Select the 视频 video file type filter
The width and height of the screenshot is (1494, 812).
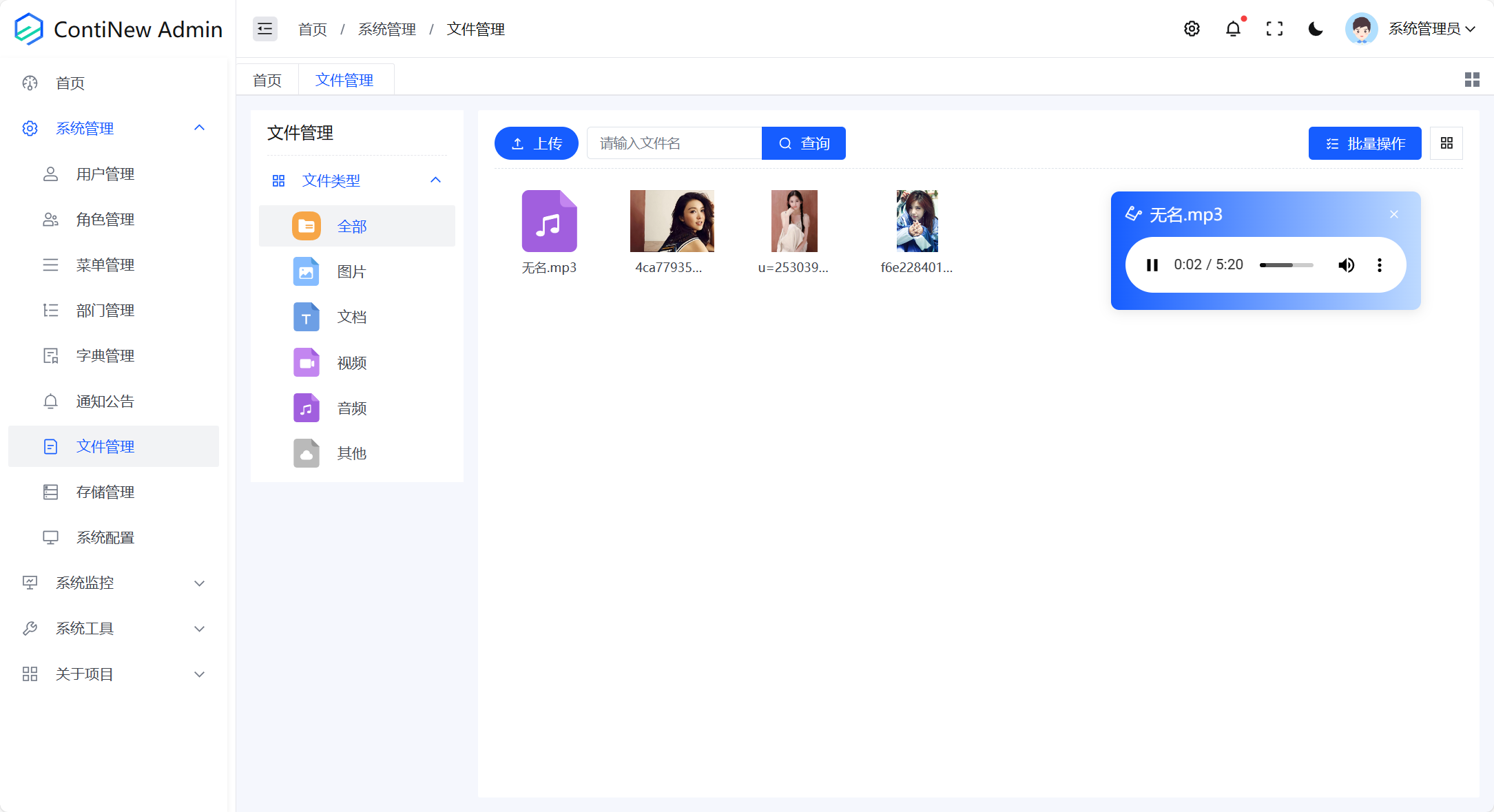coord(351,362)
